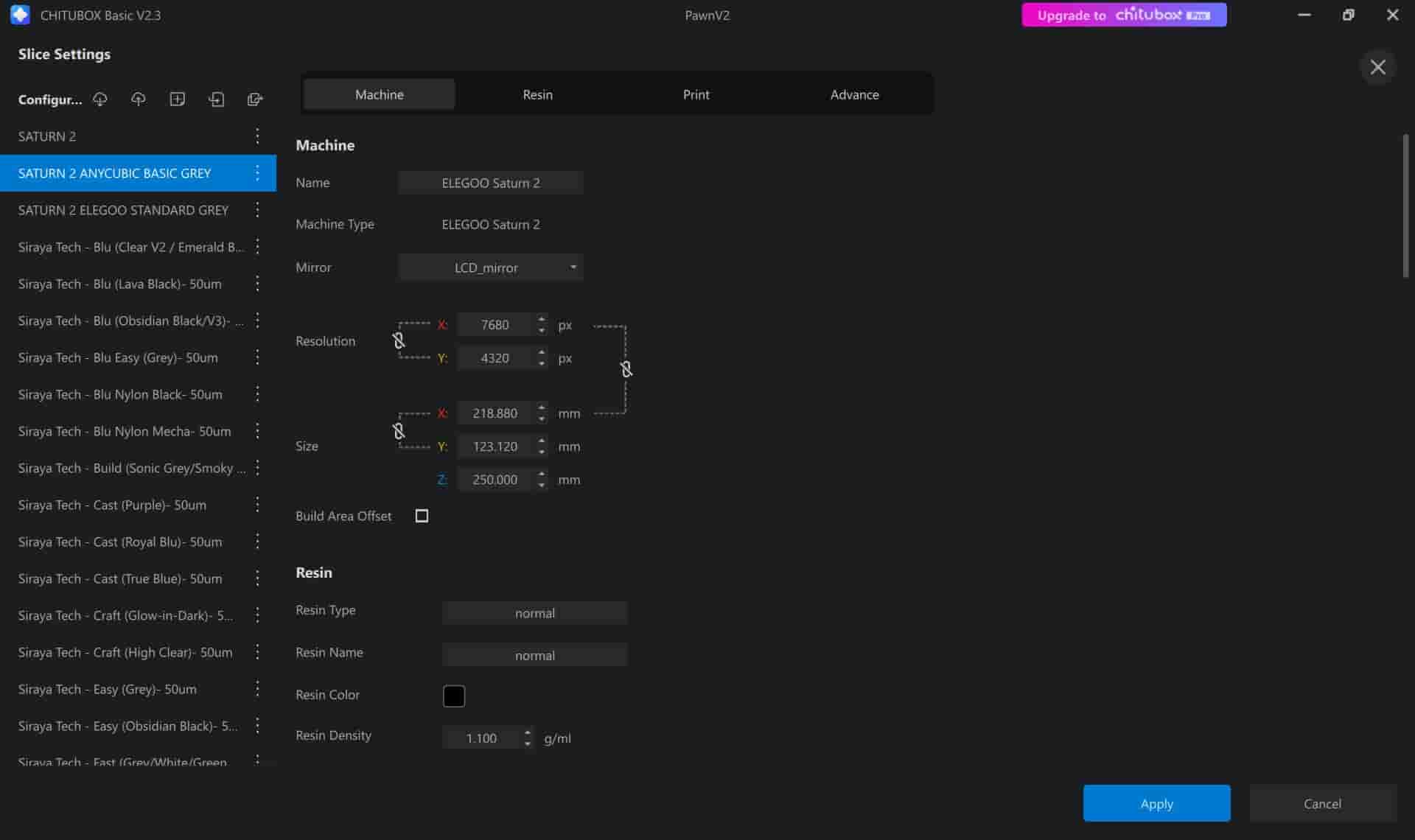Open options for Blu Easy (Grey) profile
Image resolution: width=1415 pixels, height=840 pixels.
click(257, 357)
